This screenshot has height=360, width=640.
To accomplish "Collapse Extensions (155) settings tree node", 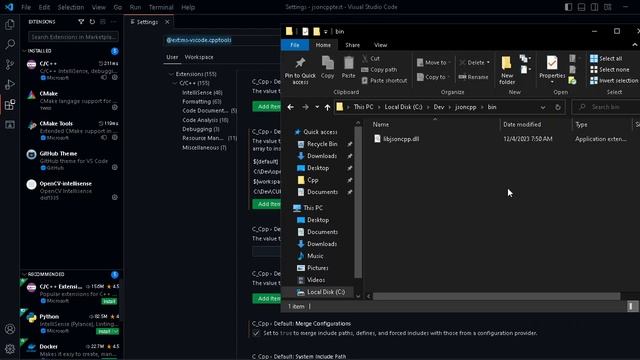I will [171, 74].
